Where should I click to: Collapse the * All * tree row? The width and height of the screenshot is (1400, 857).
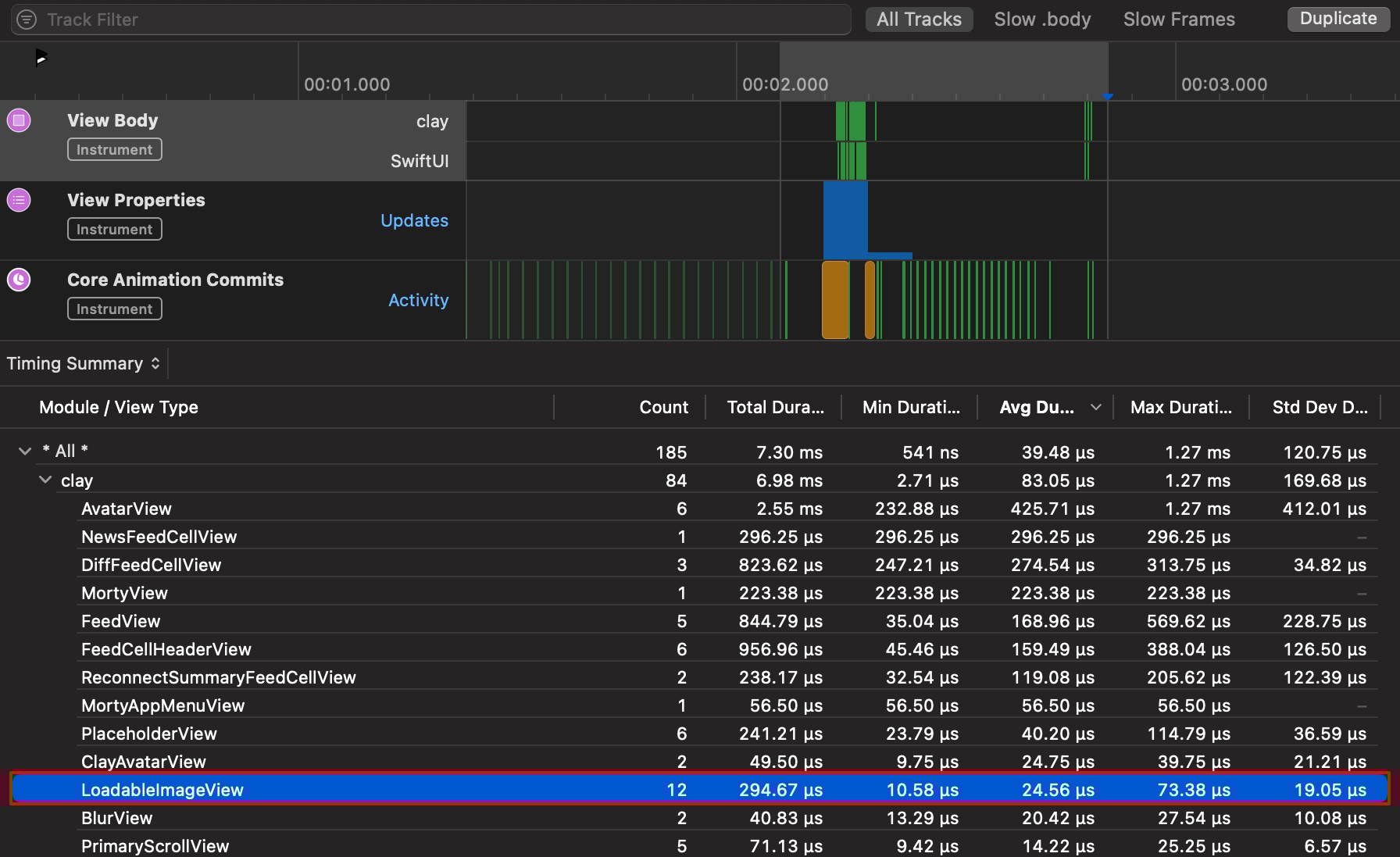(x=25, y=452)
